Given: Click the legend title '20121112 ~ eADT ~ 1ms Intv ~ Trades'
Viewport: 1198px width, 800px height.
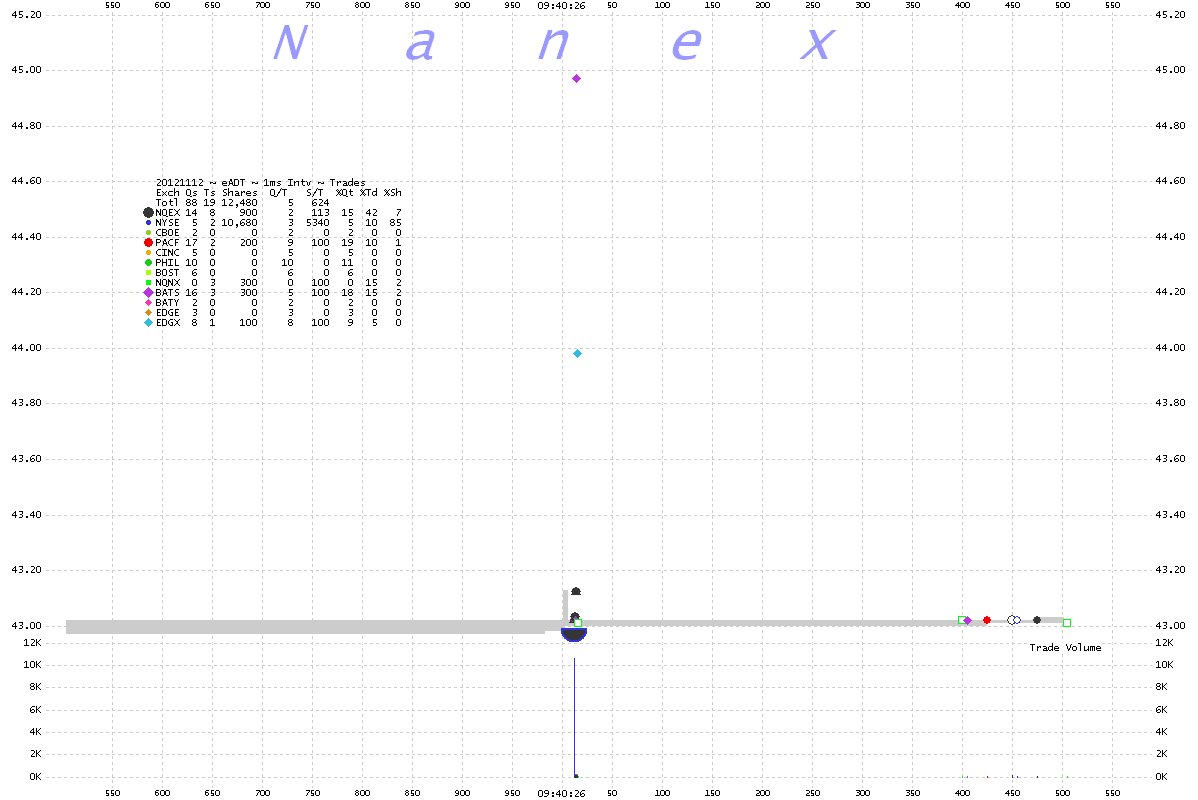Looking at the screenshot, I should coord(261,183).
